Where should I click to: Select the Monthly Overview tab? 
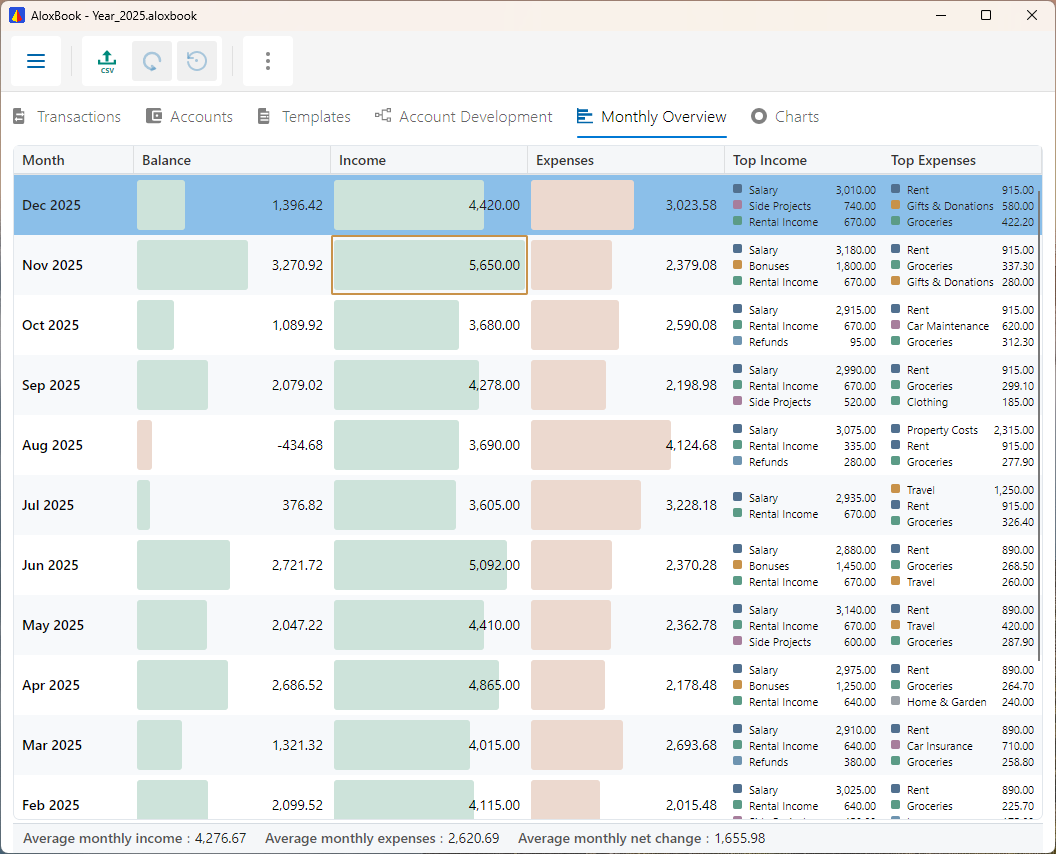point(651,117)
